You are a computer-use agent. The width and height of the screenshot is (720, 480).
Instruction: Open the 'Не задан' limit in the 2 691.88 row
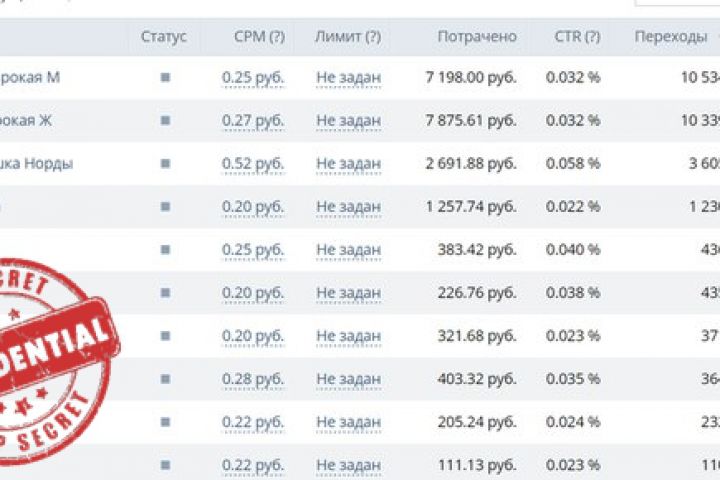click(x=348, y=163)
